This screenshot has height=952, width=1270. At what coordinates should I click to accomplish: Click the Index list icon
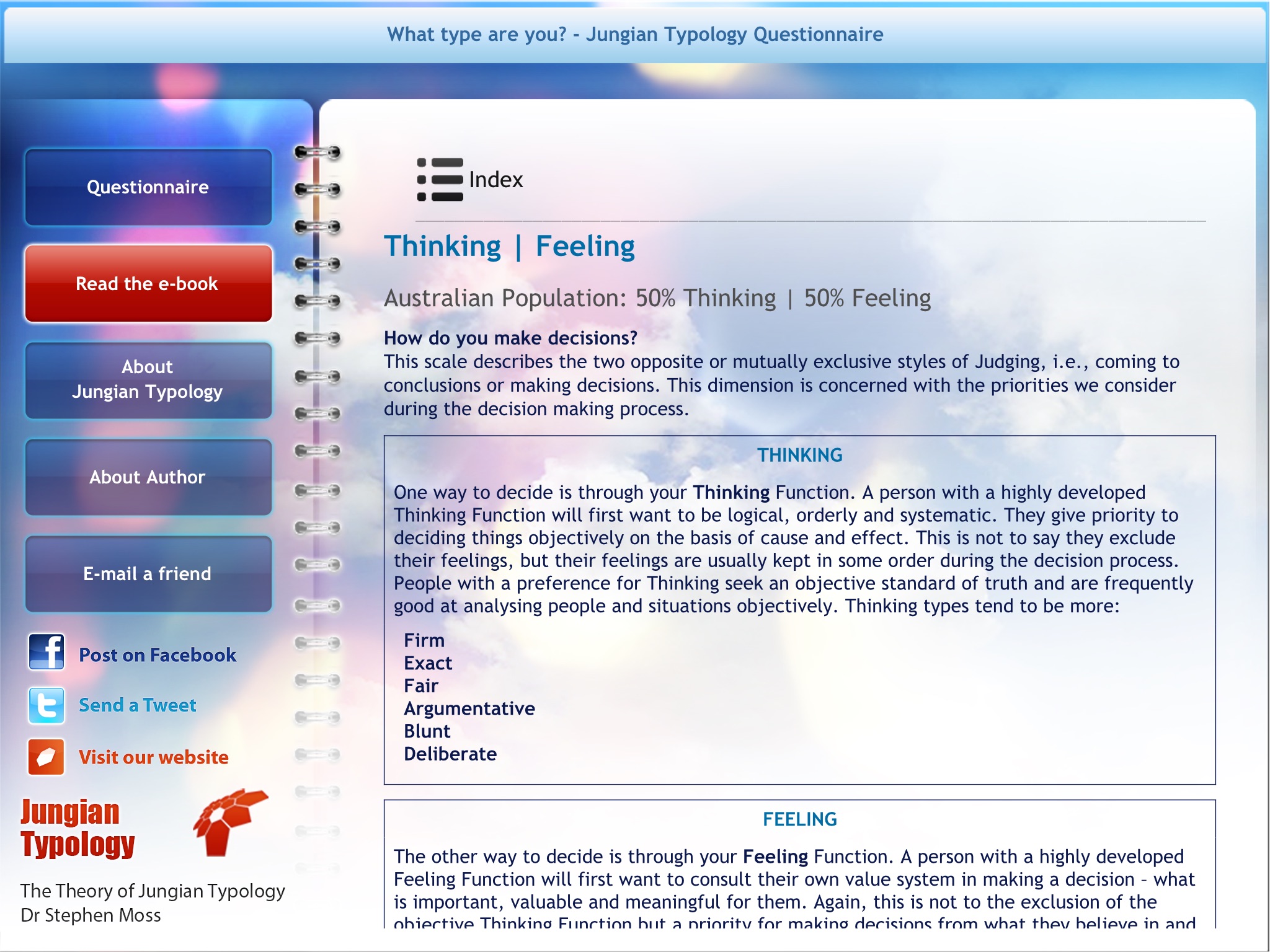click(x=440, y=180)
